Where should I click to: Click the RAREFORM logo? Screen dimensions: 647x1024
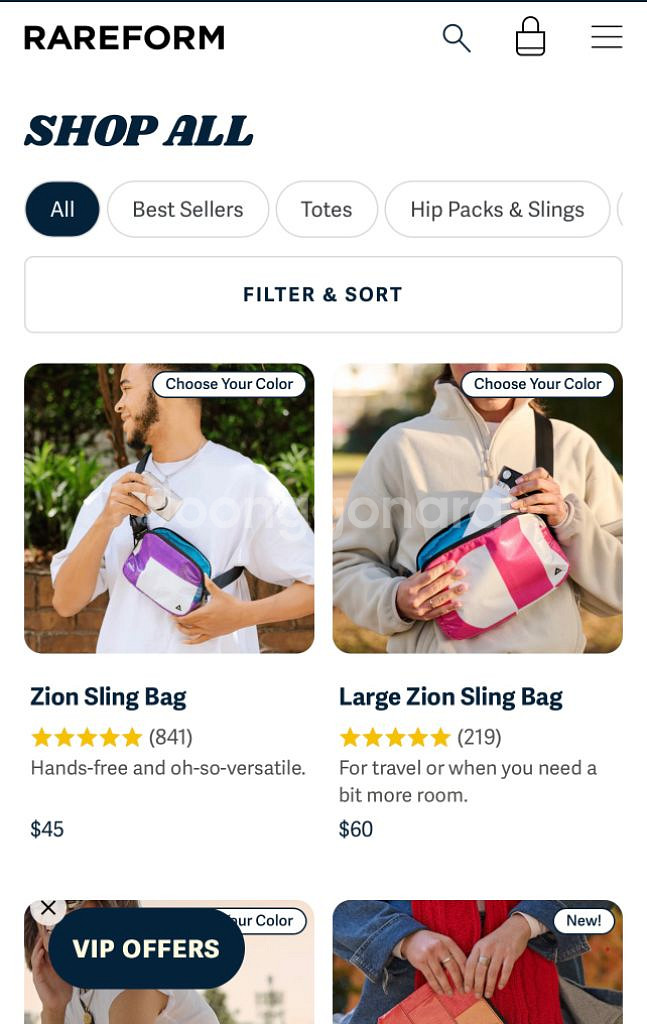click(124, 38)
